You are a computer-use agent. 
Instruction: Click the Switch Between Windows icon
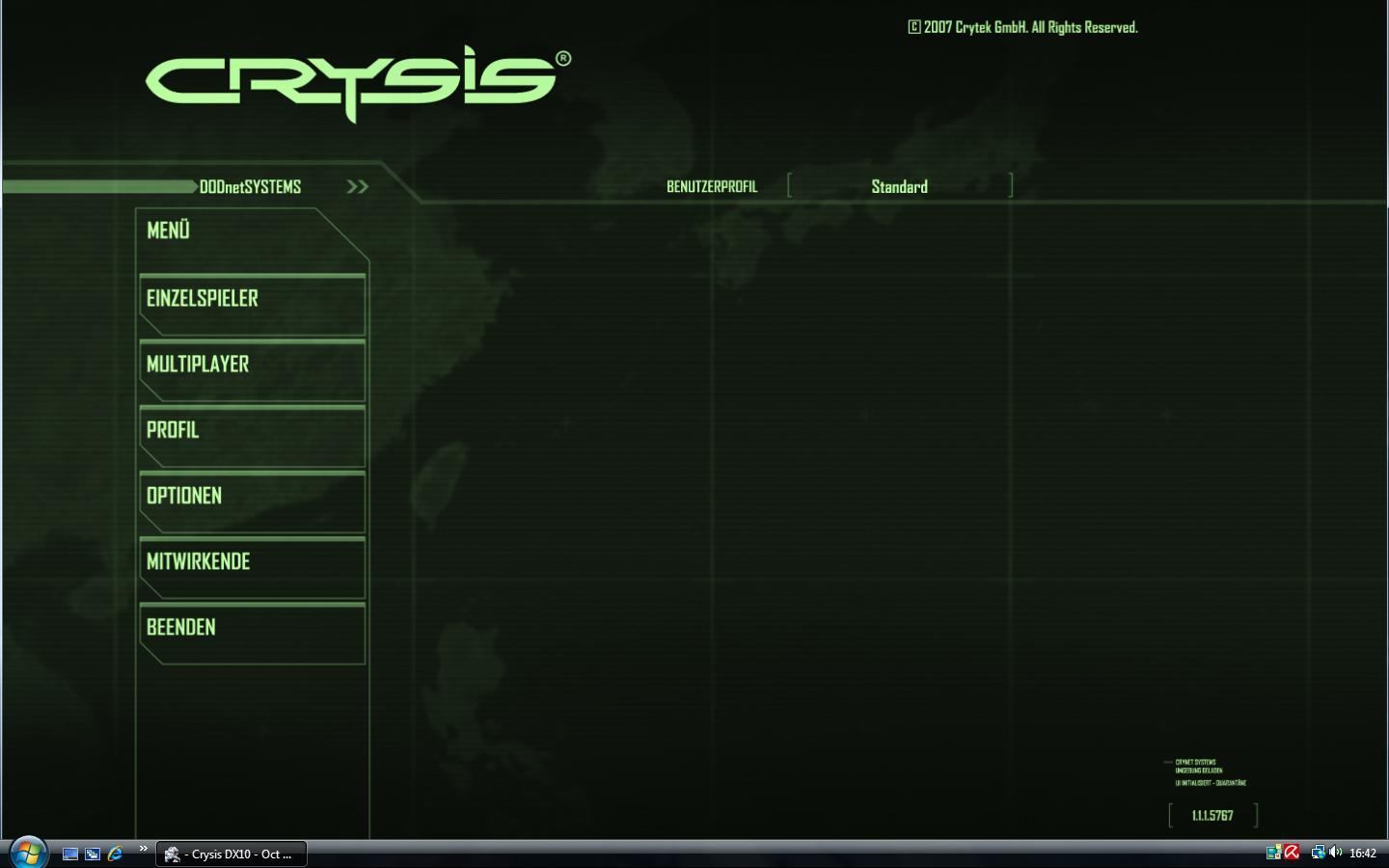point(93,854)
